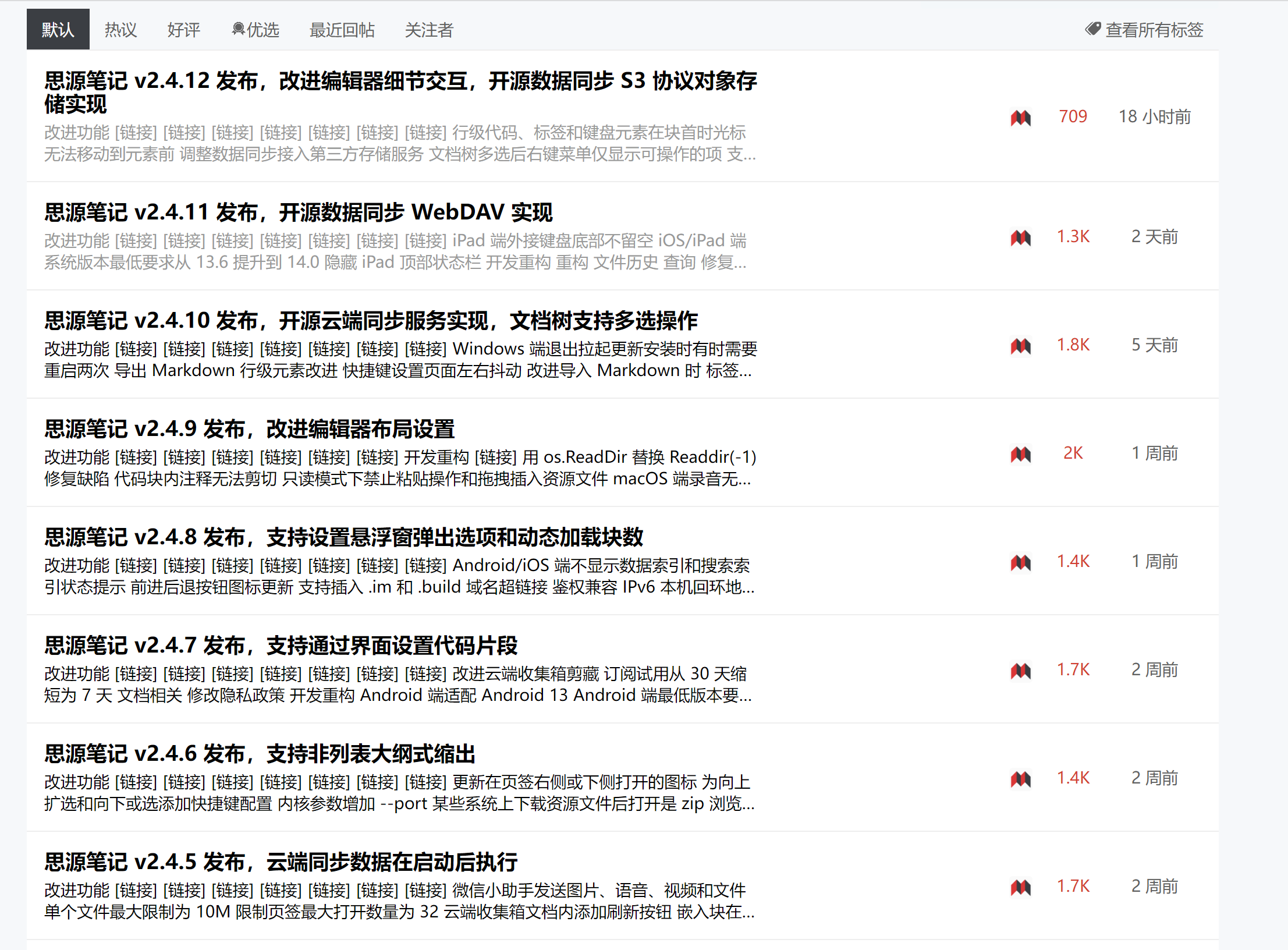Select the 默认 tab

click(x=58, y=29)
